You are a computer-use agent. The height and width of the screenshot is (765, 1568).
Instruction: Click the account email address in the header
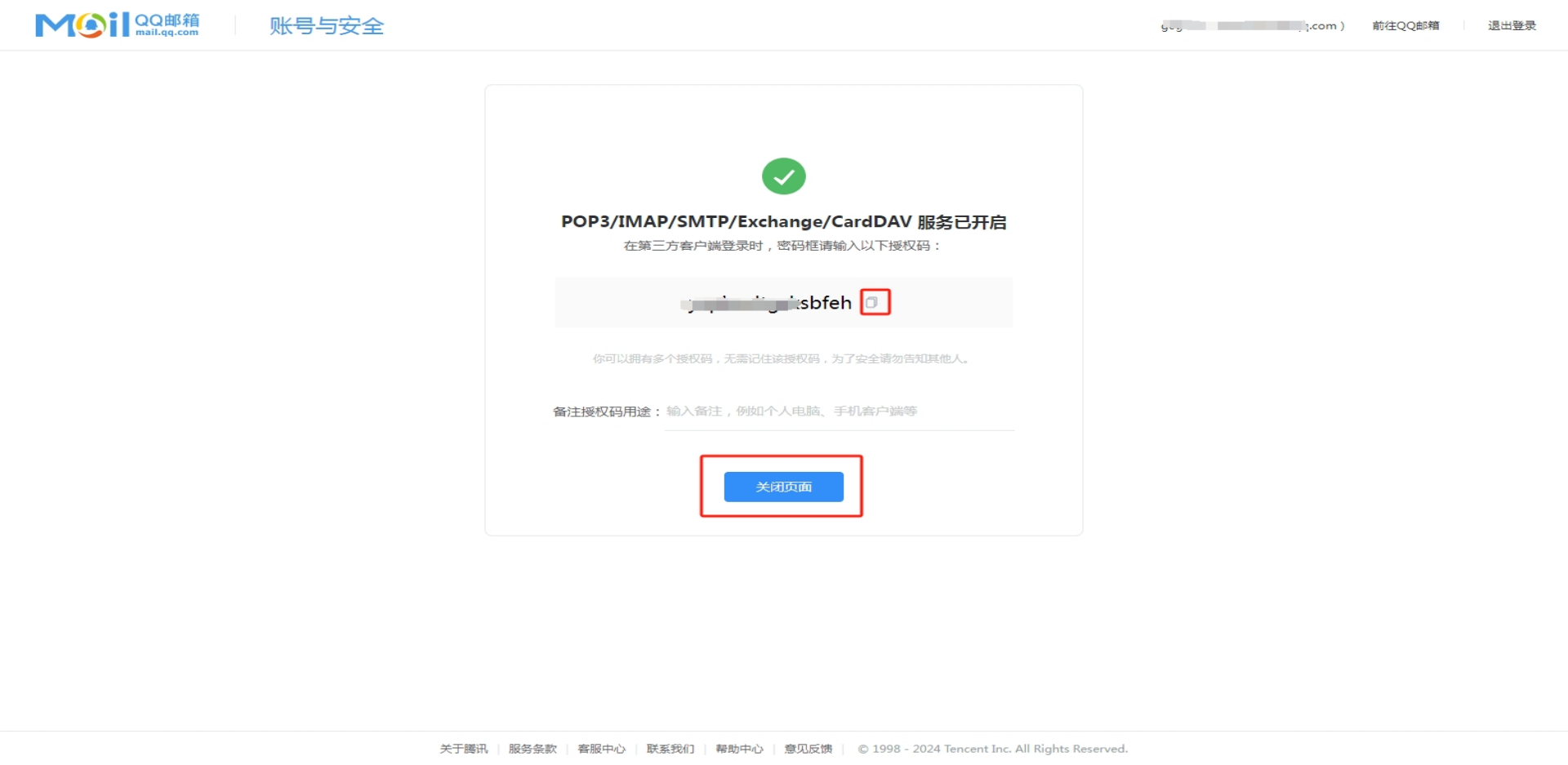coord(1253,25)
